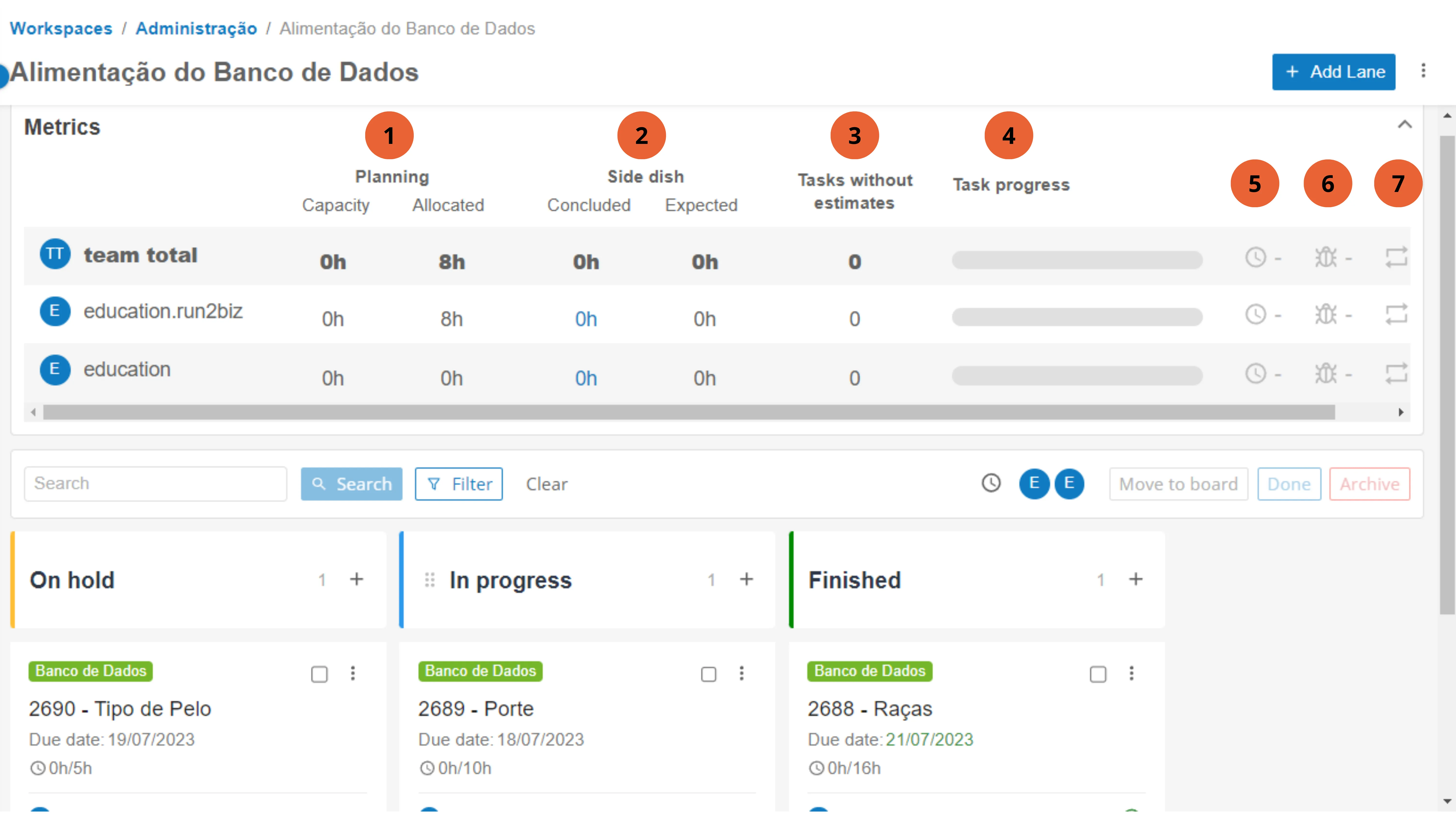
Task: Click the clock icon next to user avatars in toolbar
Action: (991, 483)
